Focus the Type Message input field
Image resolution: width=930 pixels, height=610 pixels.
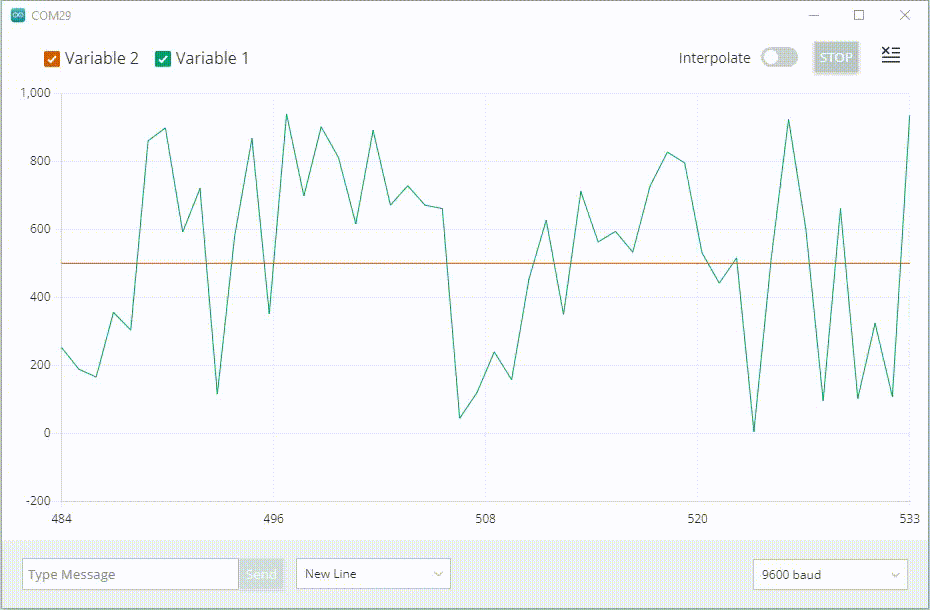130,574
